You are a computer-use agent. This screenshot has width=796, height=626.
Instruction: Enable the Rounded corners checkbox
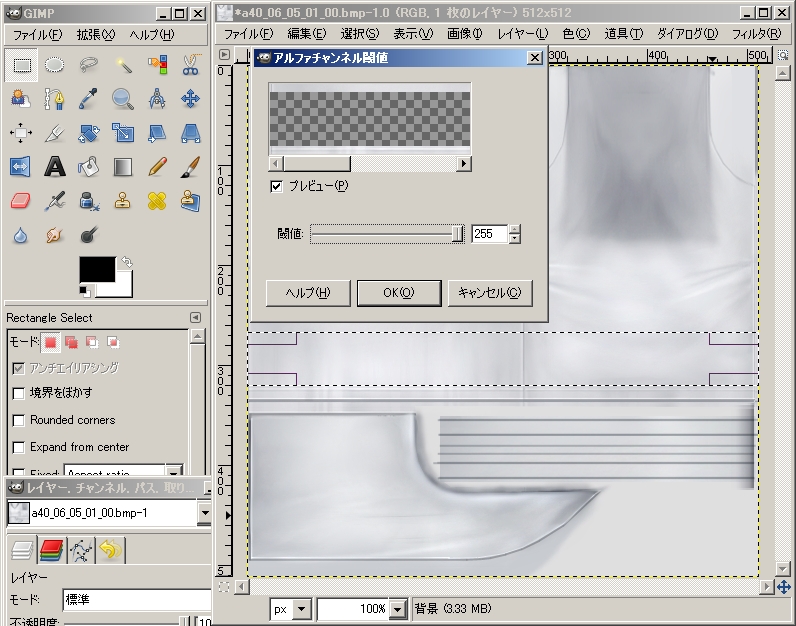click(x=19, y=420)
